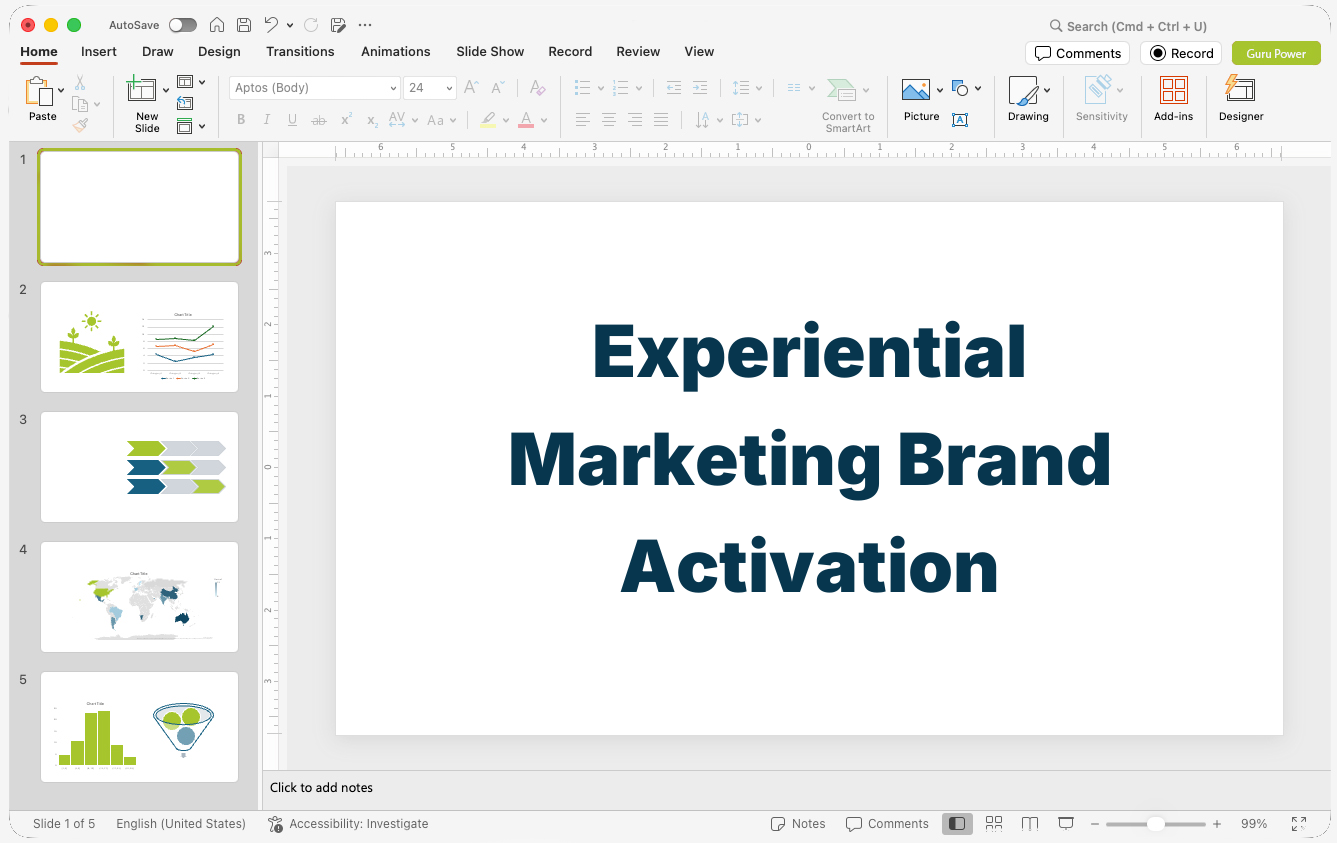Switch to Reading view
This screenshot has height=843, width=1337.
(1030, 824)
